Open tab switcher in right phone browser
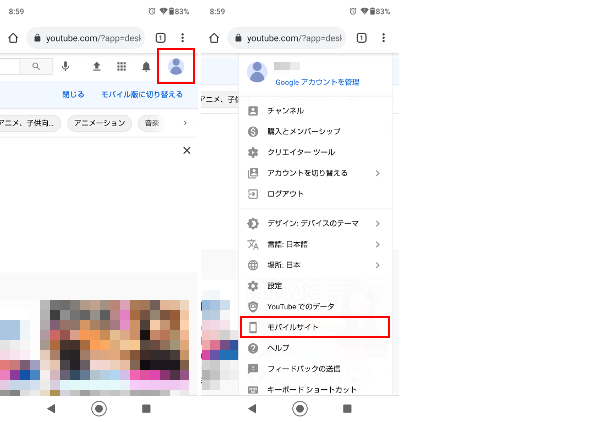Image resolution: width=600 pixels, height=422 pixels. 362,38
